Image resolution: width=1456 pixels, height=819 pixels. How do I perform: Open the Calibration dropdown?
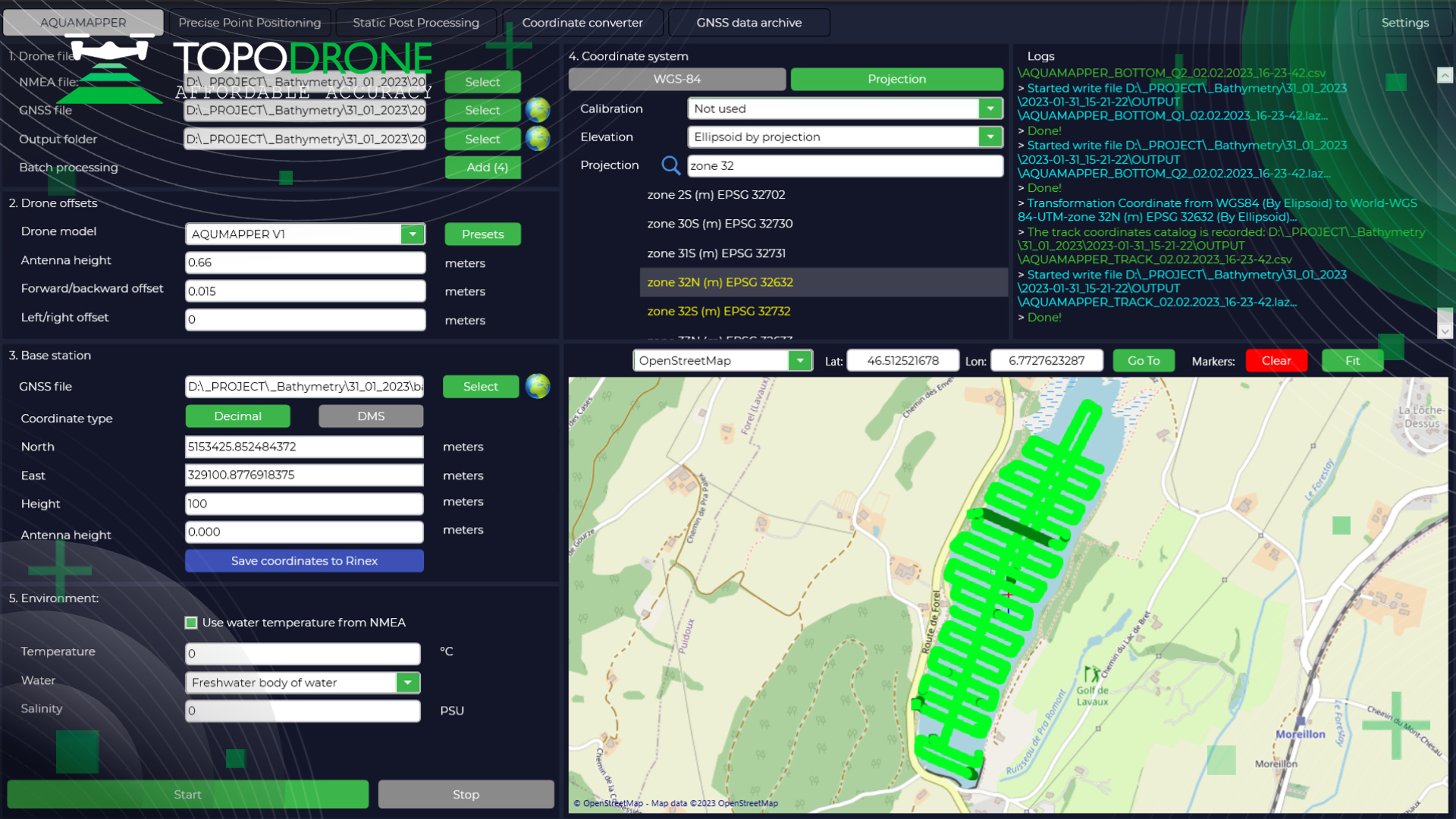click(x=990, y=108)
